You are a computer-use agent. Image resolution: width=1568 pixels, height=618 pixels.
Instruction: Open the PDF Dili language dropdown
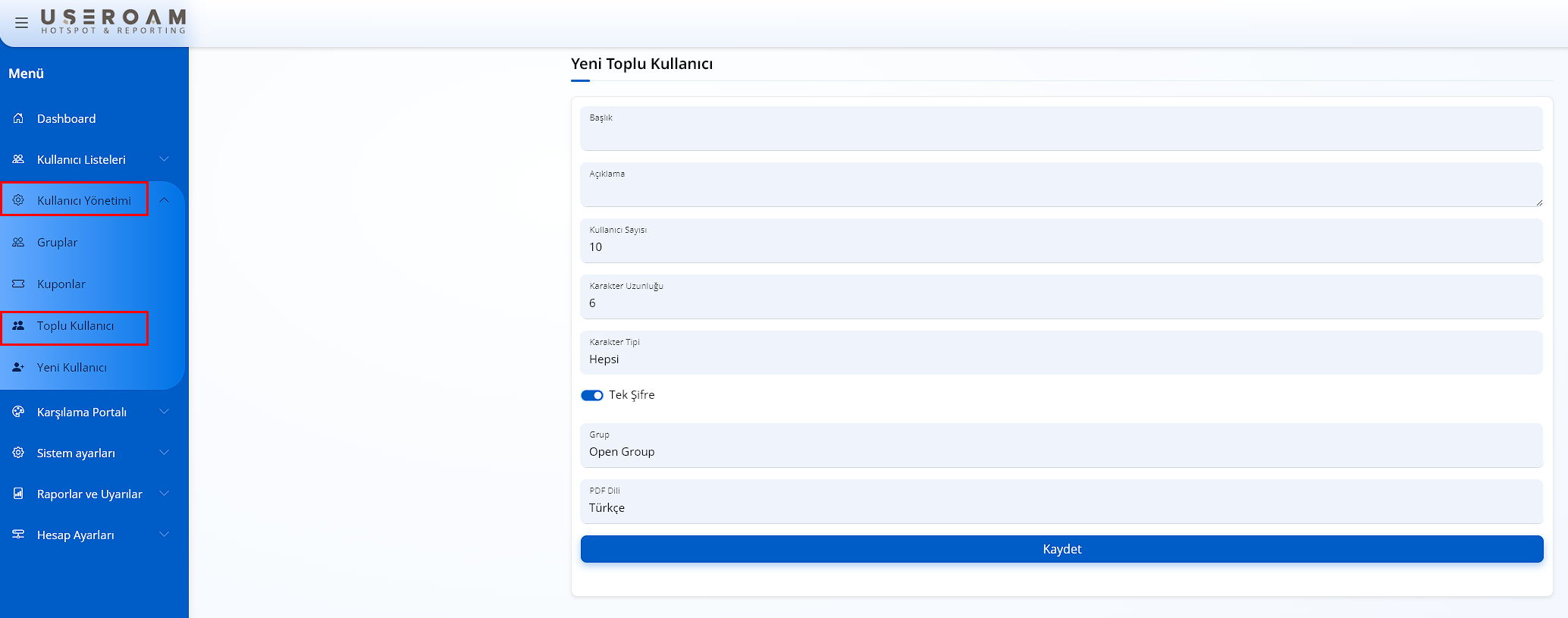[x=1061, y=502]
